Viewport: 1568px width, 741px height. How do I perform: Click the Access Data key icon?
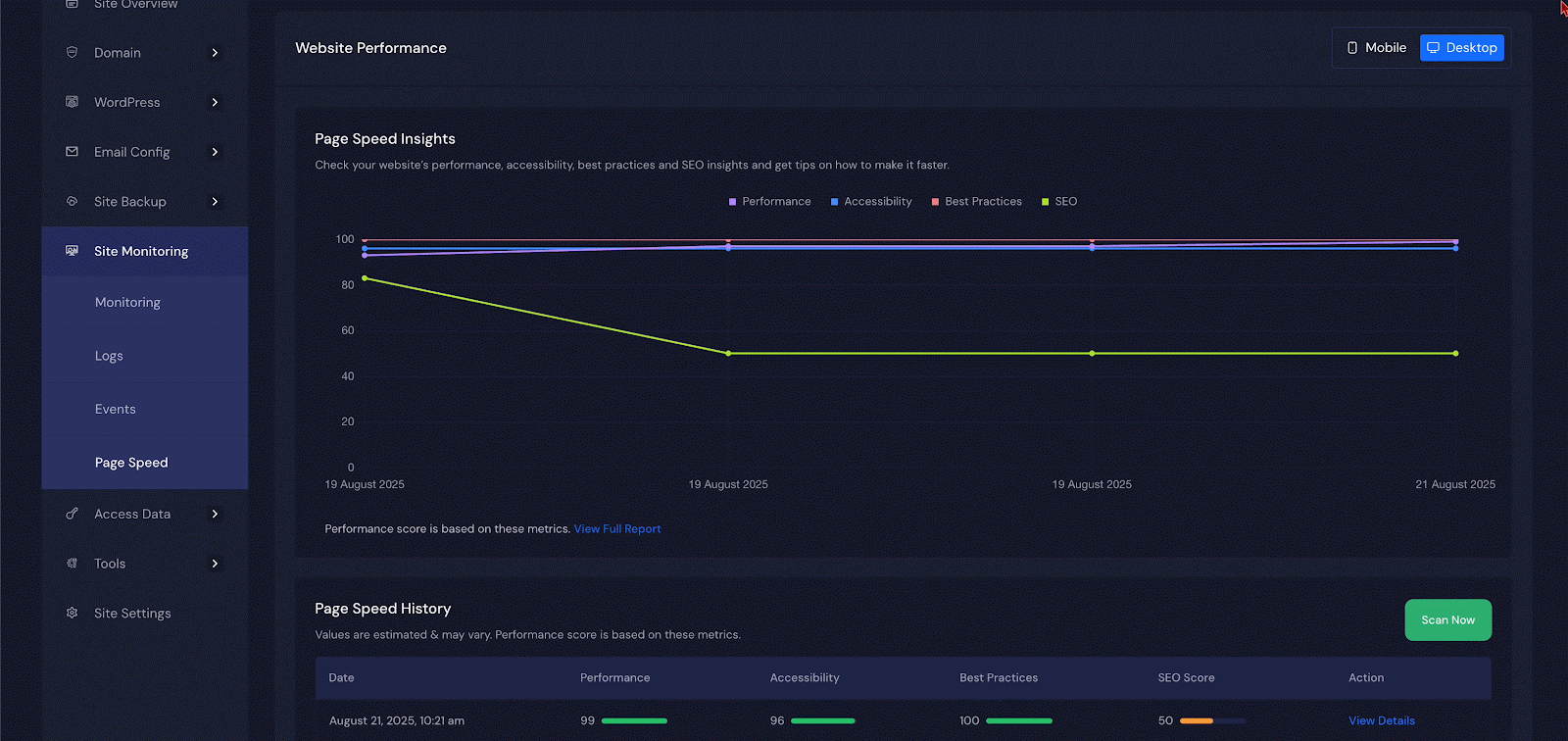click(x=72, y=514)
